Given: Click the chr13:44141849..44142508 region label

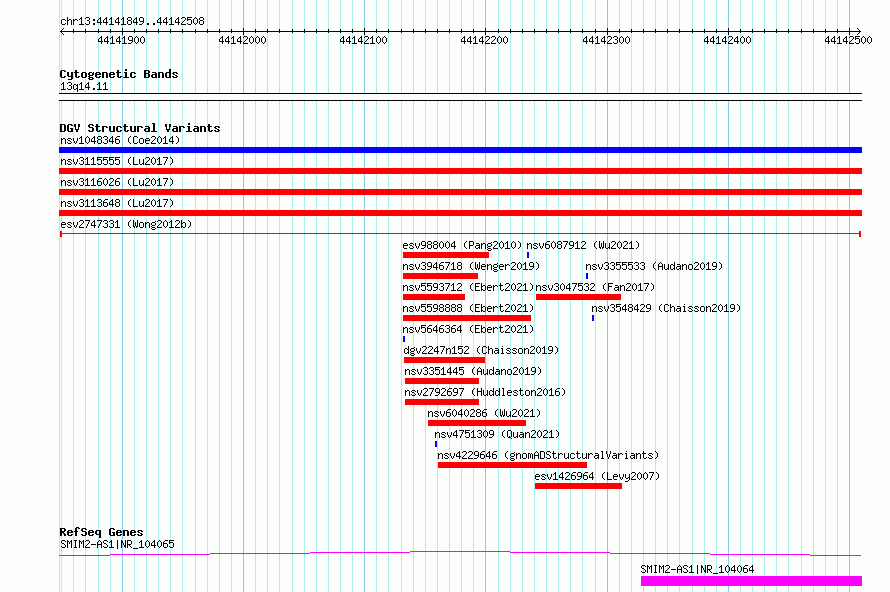Looking at the screenshot, I should 132,21.
